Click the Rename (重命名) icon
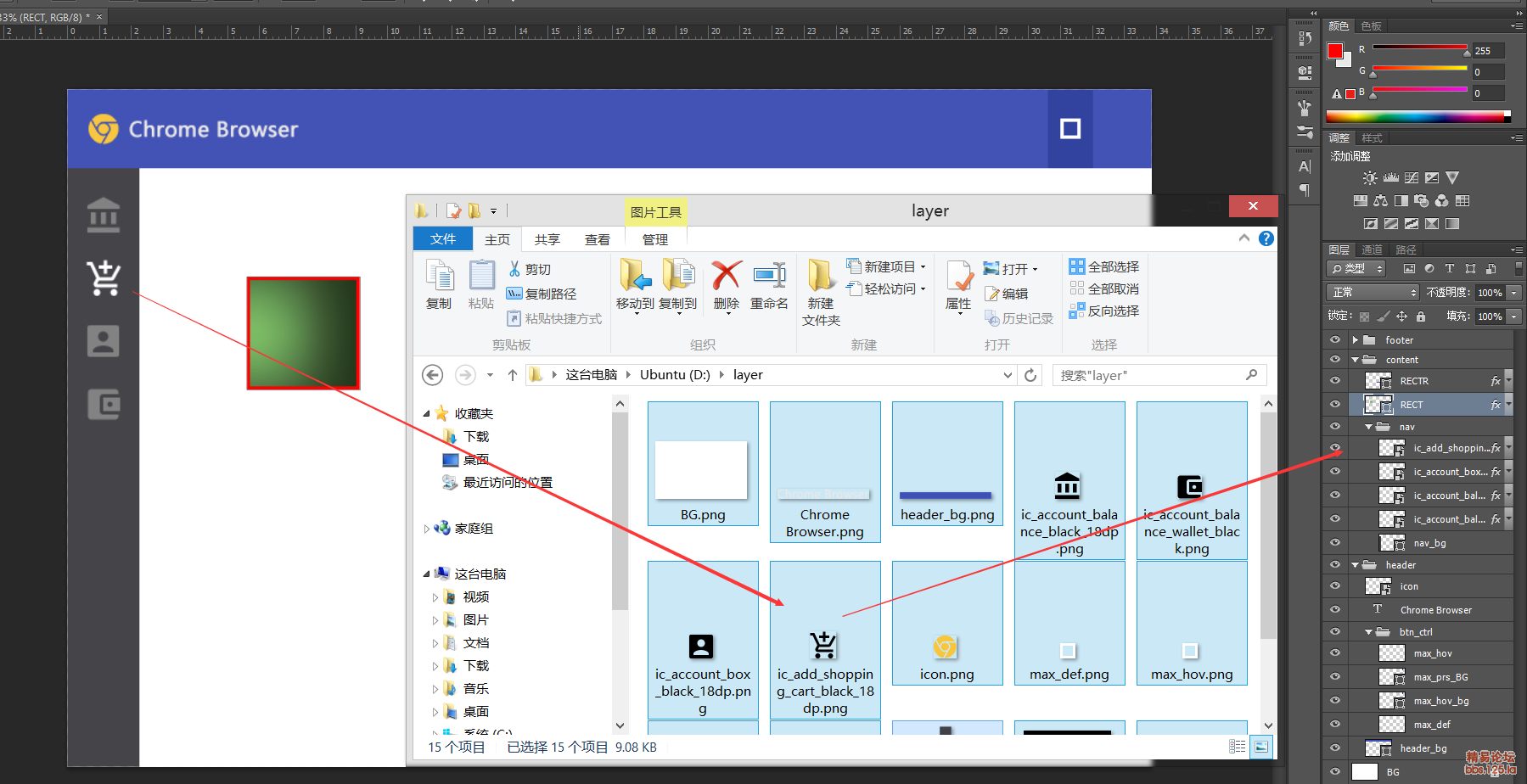The width and height of the screenshot is (1527, 784). point(769,277)
